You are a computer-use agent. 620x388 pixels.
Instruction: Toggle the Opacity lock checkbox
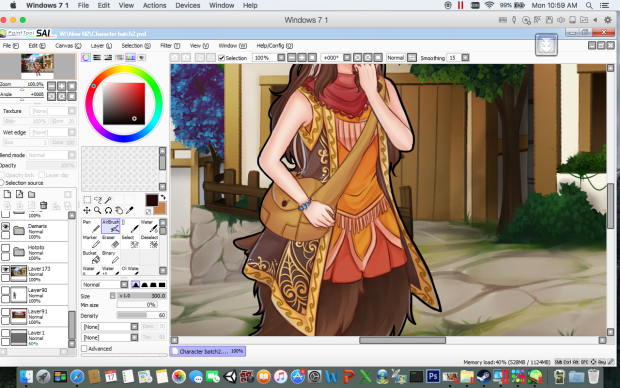2,175
